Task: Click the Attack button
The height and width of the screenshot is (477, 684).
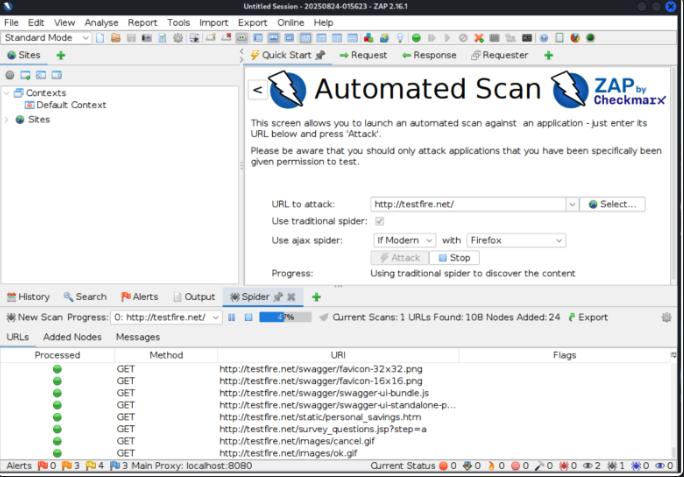Action: tap(400, 258)
